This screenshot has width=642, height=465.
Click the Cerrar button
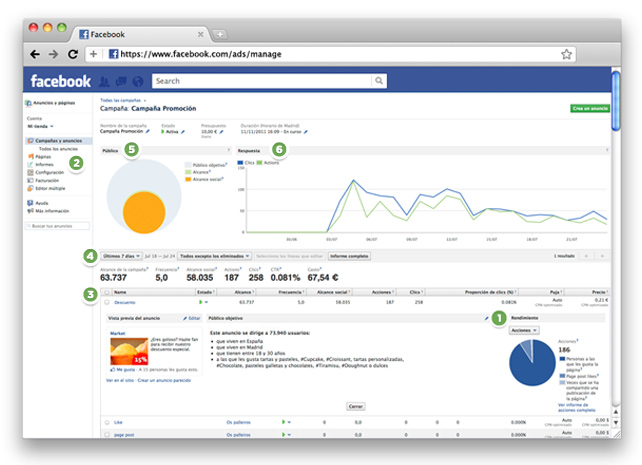click(356, 406)
